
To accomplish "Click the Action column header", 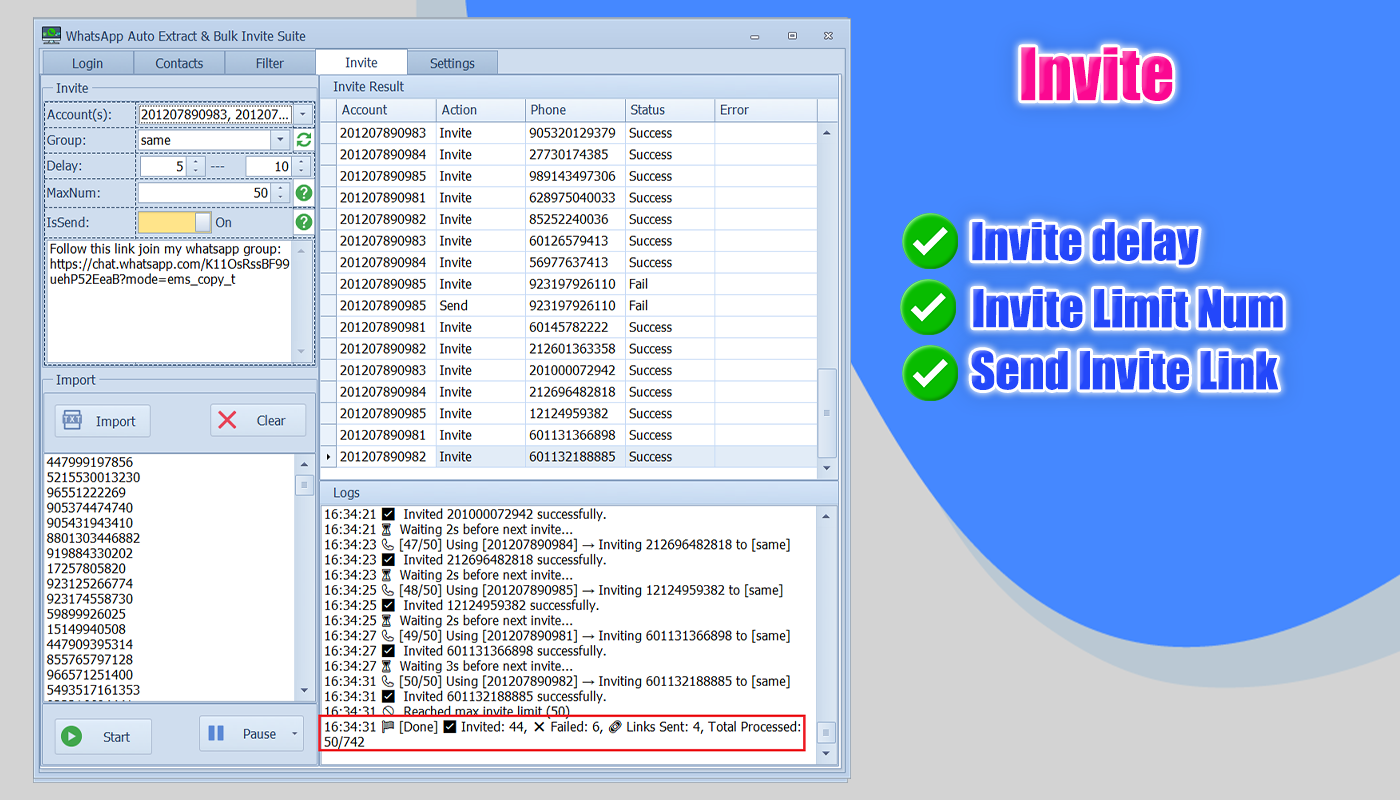I will (x=481, y=110).
